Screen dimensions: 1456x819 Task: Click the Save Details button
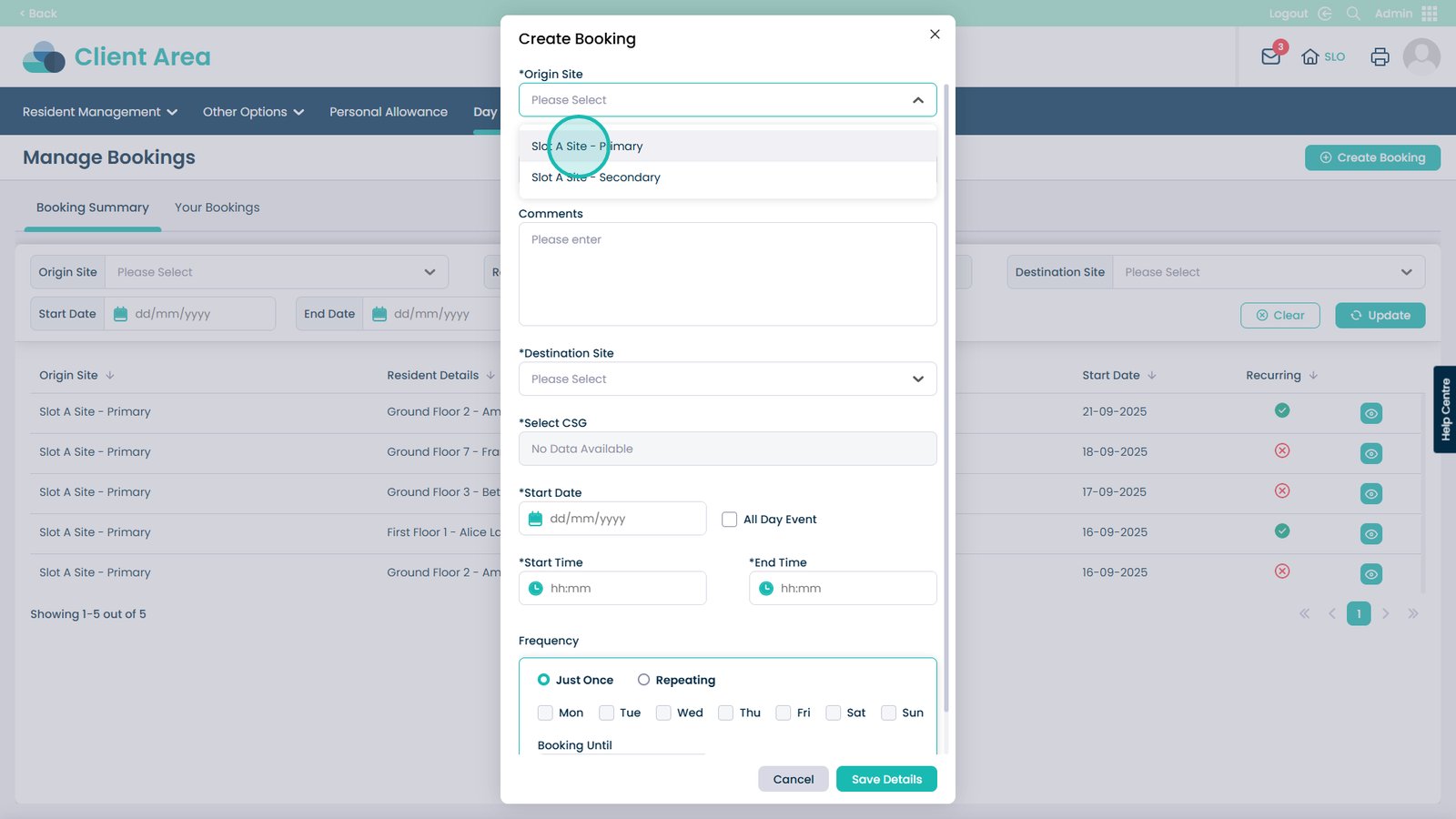click(886, 779)
